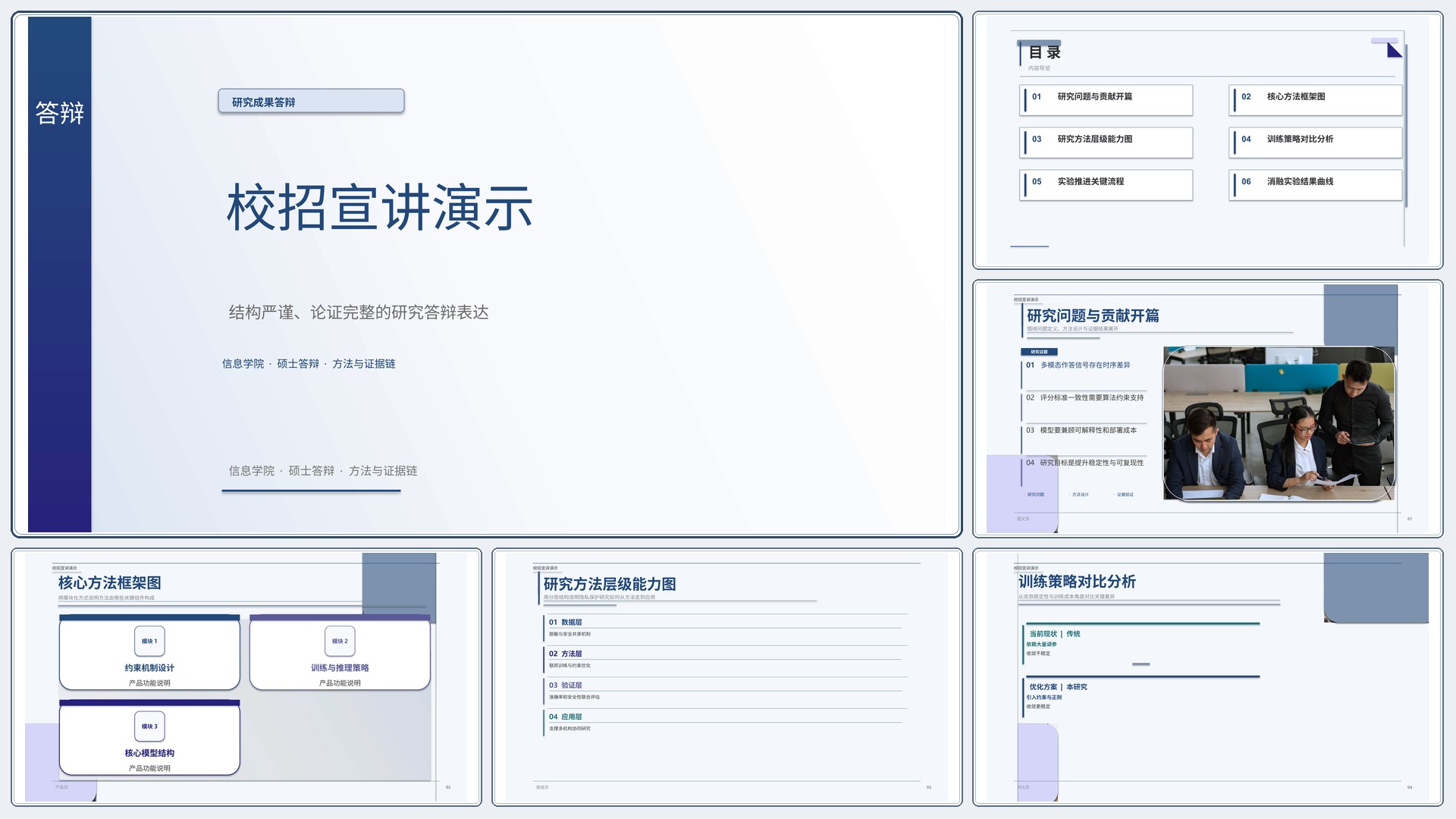Screen dimensions: 1456x819
Task: Select row 02 方法层
Action: tap(725, 659)
